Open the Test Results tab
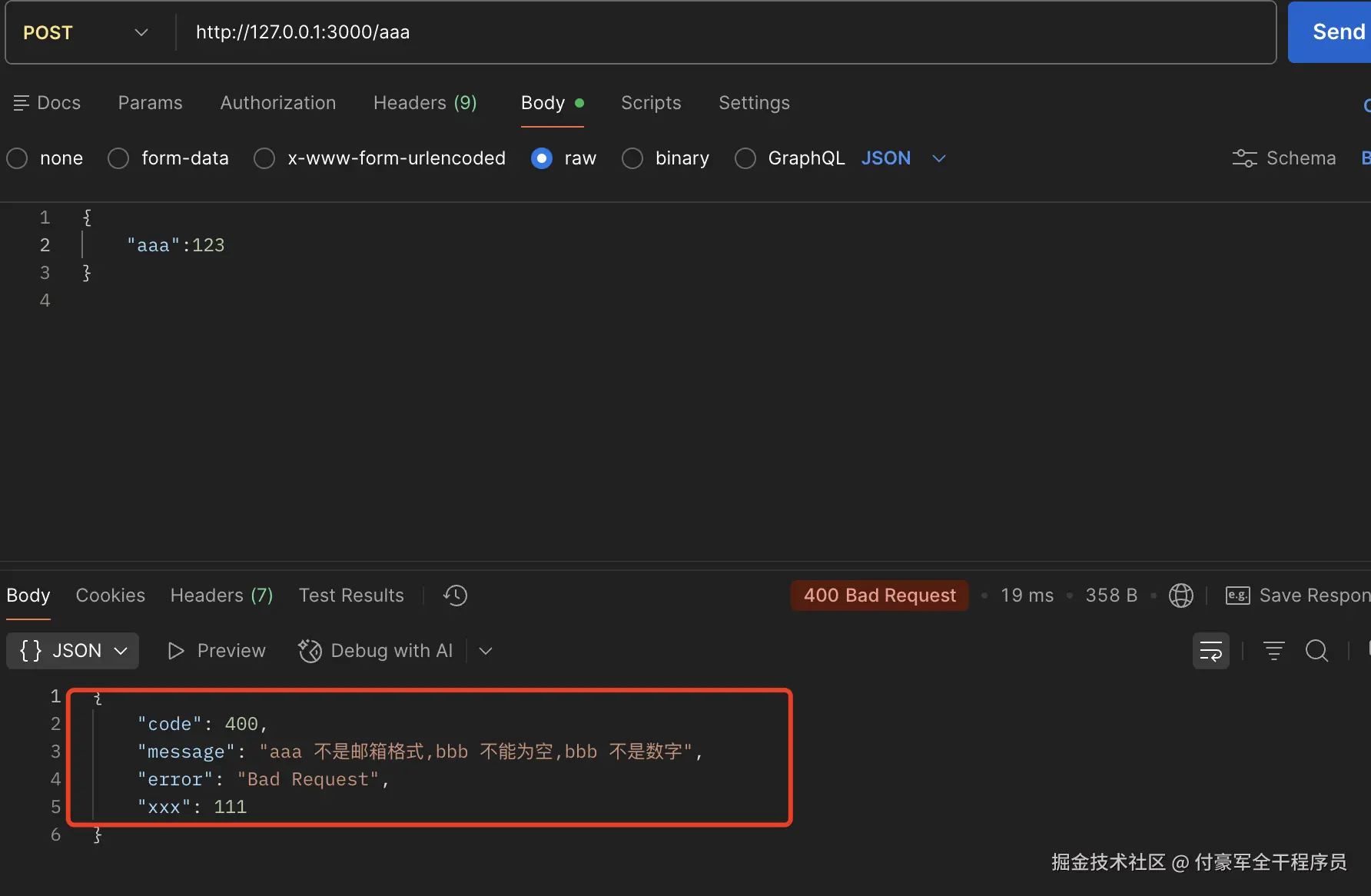 [351, 596]
